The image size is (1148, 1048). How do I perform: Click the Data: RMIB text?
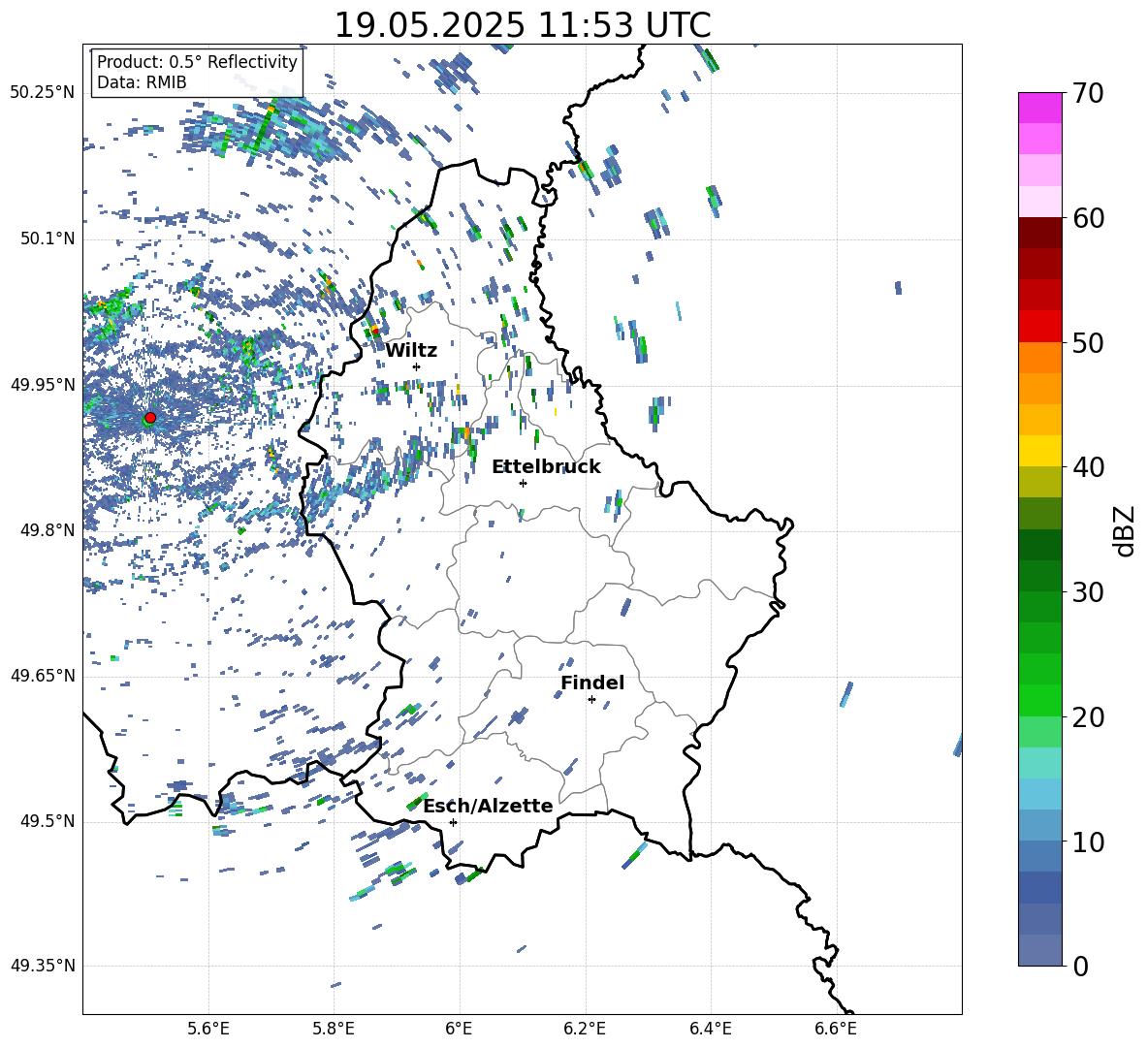pos(142,82)
